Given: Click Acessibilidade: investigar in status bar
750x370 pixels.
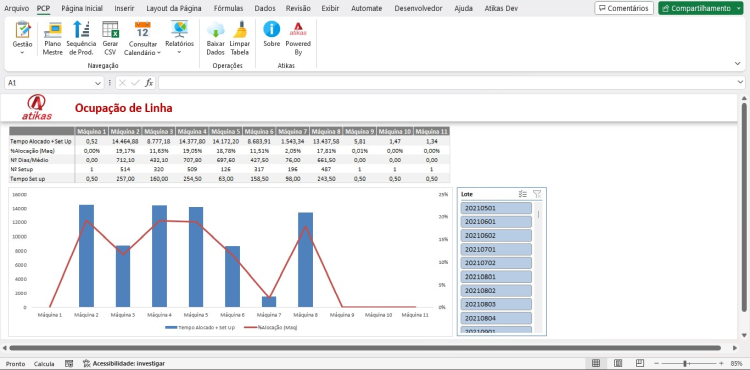Looking at the screenshot, I should point(124,363).
